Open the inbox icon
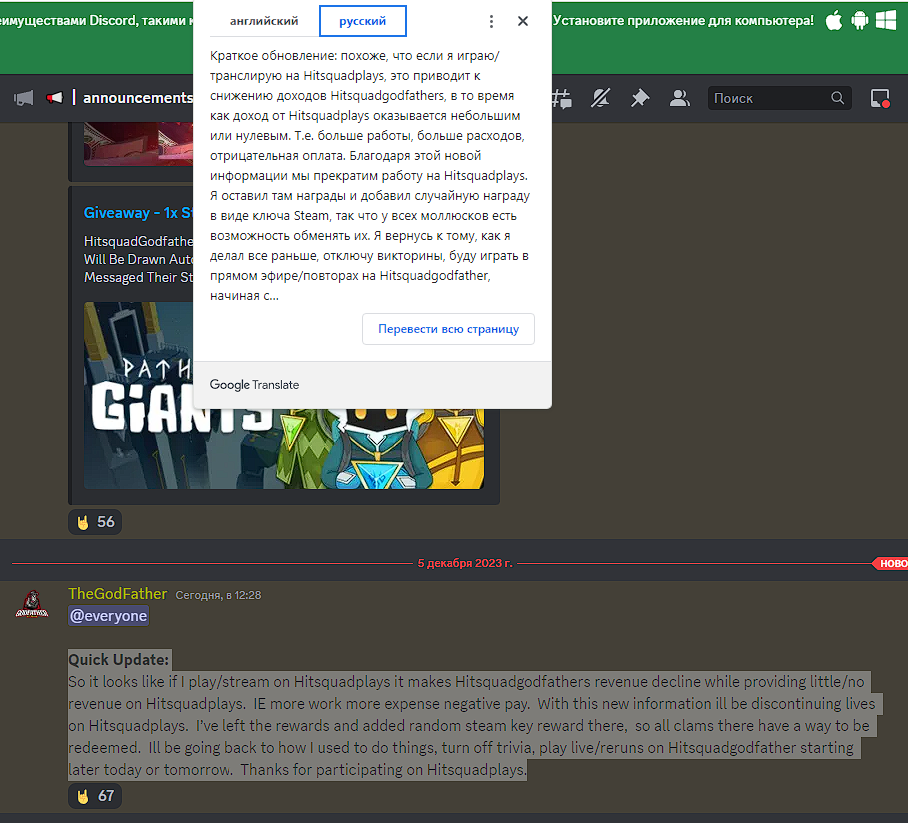This screenshot has height=823, width=908. coord(880,98)
